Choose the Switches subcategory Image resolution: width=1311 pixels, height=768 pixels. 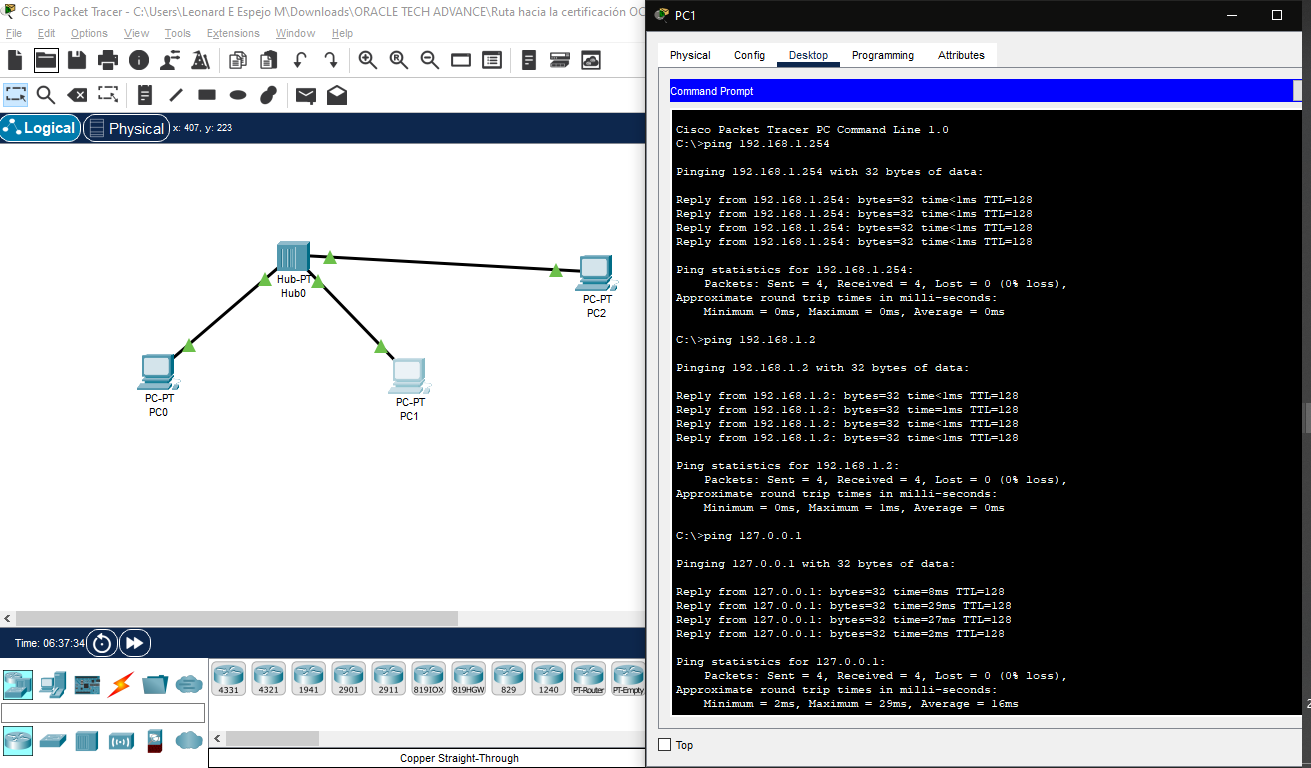tap(53, 741)
